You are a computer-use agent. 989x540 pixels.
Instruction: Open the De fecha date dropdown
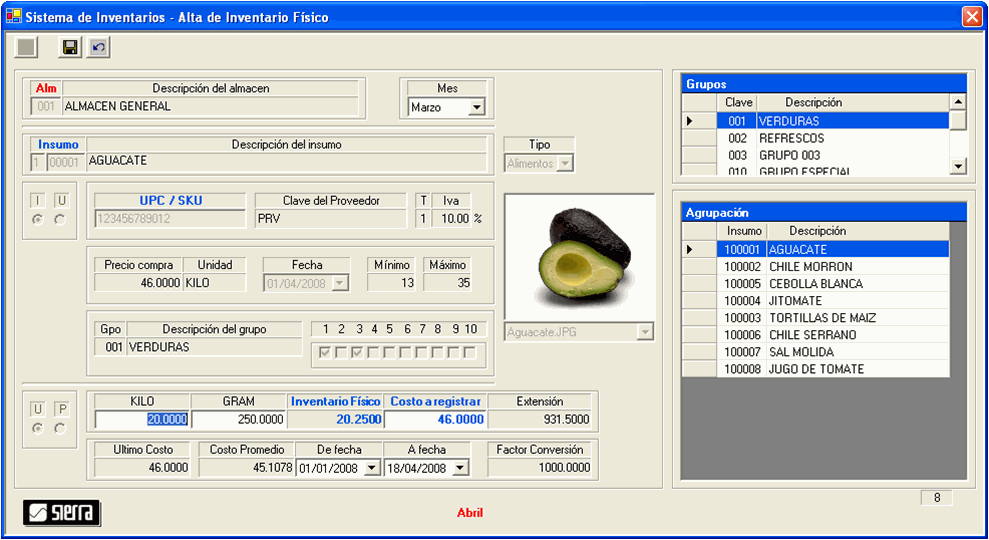tap(372, 468)
